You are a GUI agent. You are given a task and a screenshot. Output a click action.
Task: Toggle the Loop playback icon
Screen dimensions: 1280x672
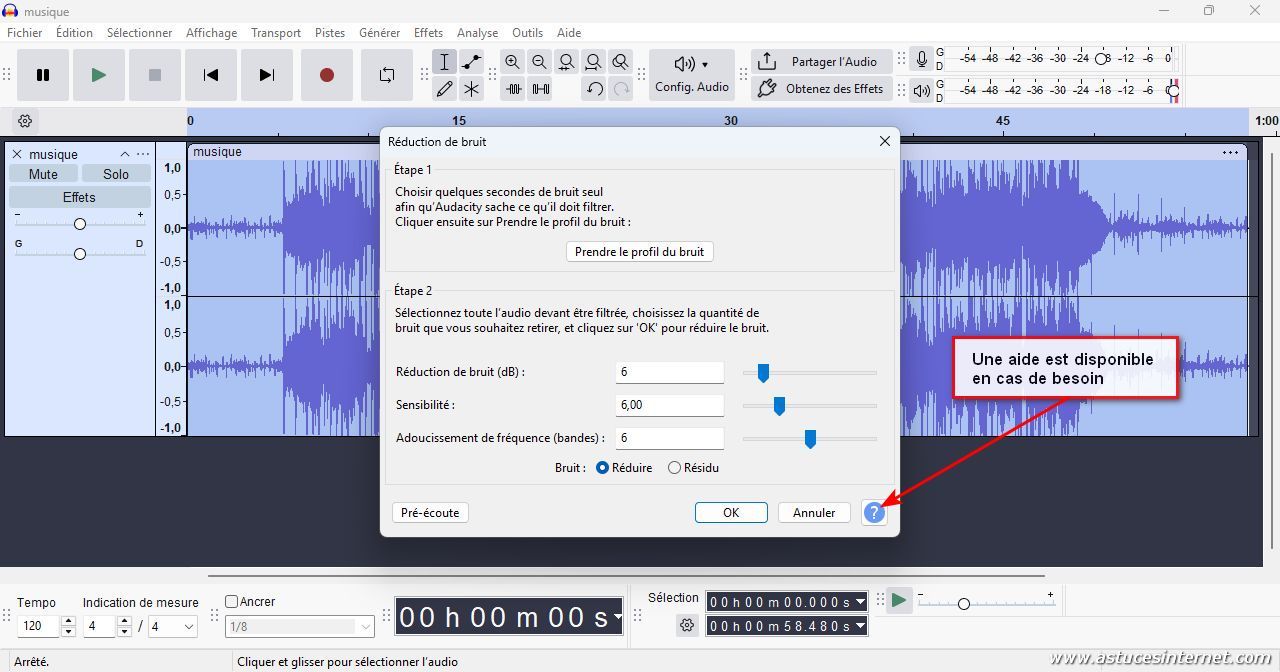387,75
